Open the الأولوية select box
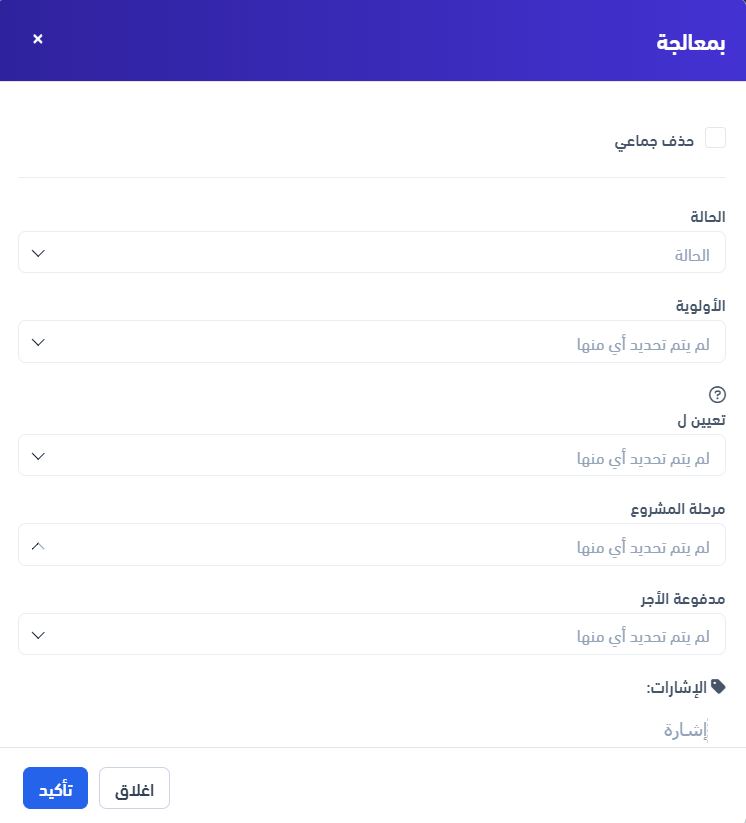 coord(372,342)
